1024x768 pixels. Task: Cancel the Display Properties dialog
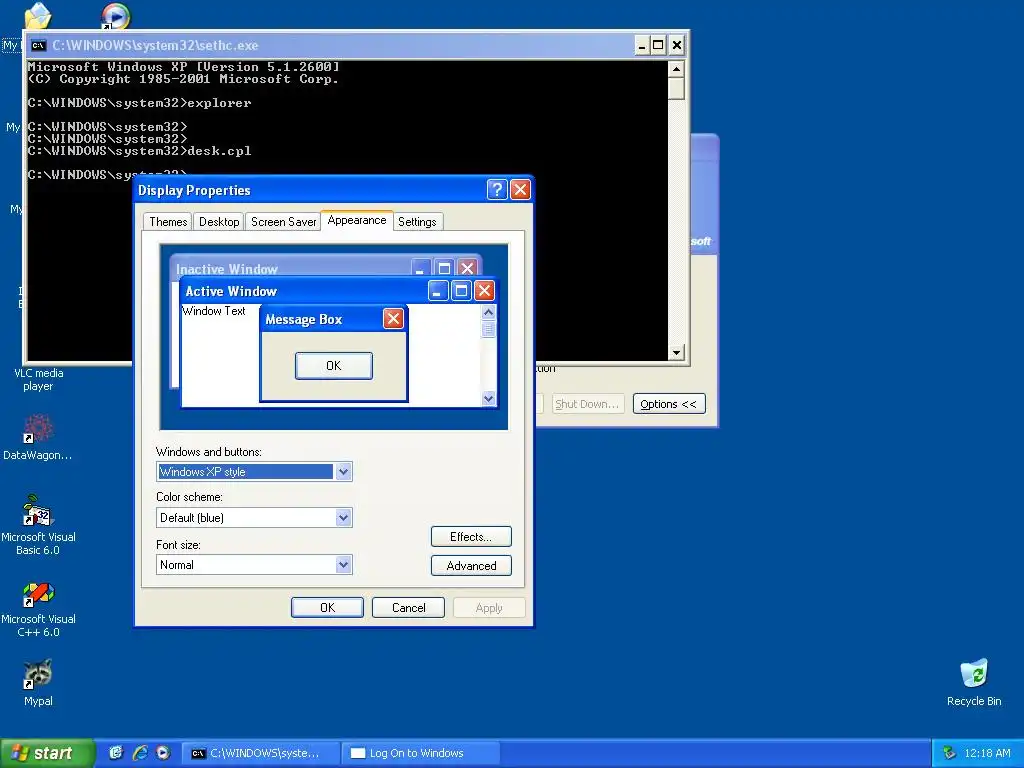pyautogui.click(x=408, y=607)
